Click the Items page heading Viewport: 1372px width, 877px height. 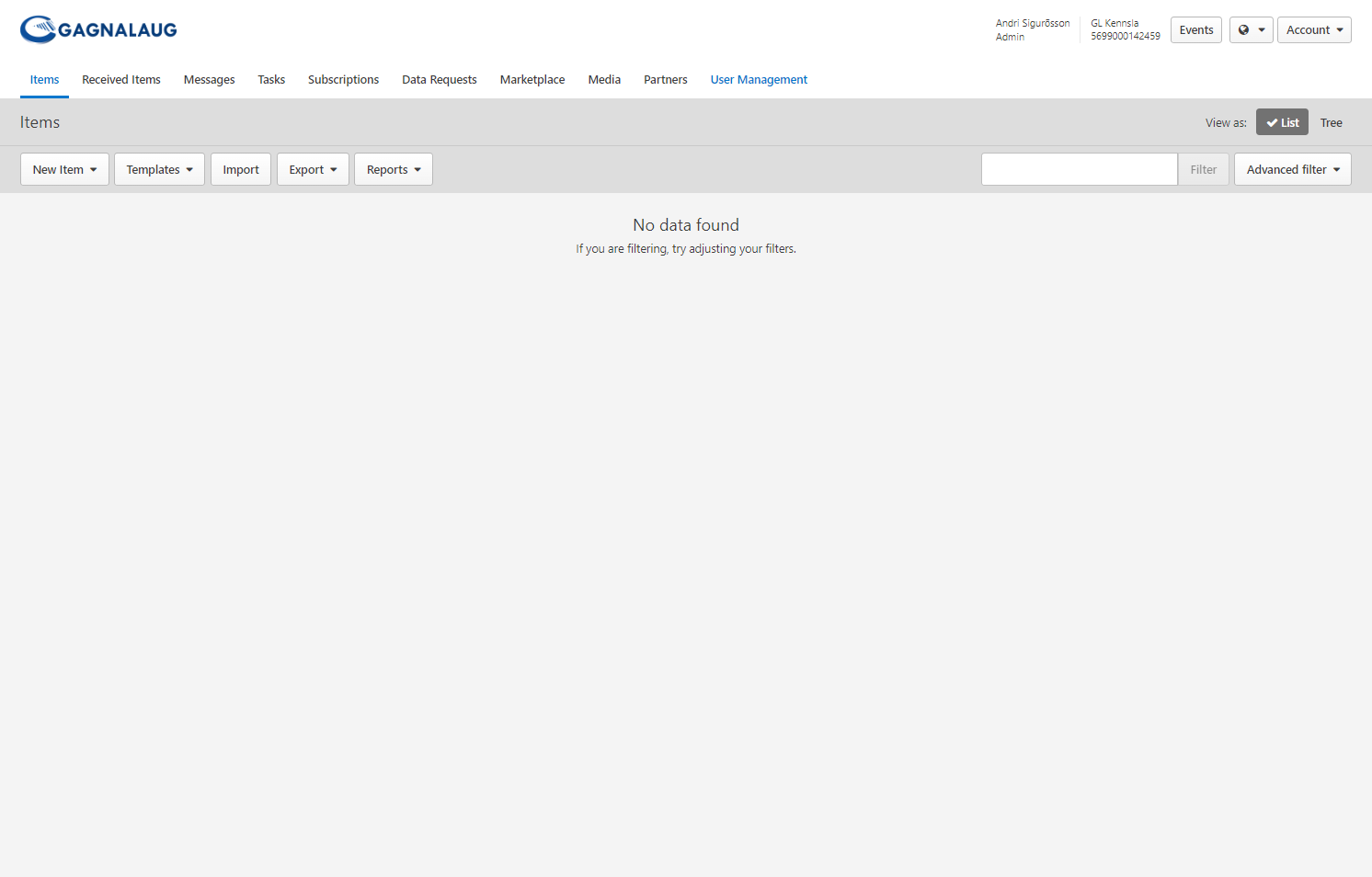(40, 122)
